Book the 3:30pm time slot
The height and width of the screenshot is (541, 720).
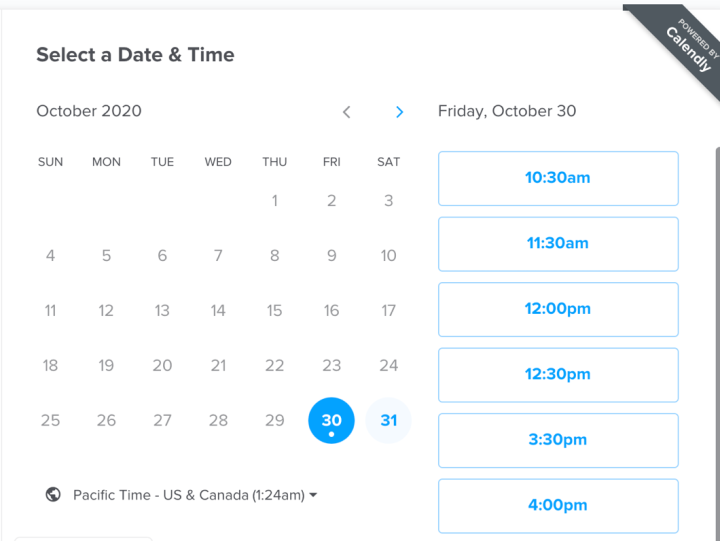click(558, 440)
